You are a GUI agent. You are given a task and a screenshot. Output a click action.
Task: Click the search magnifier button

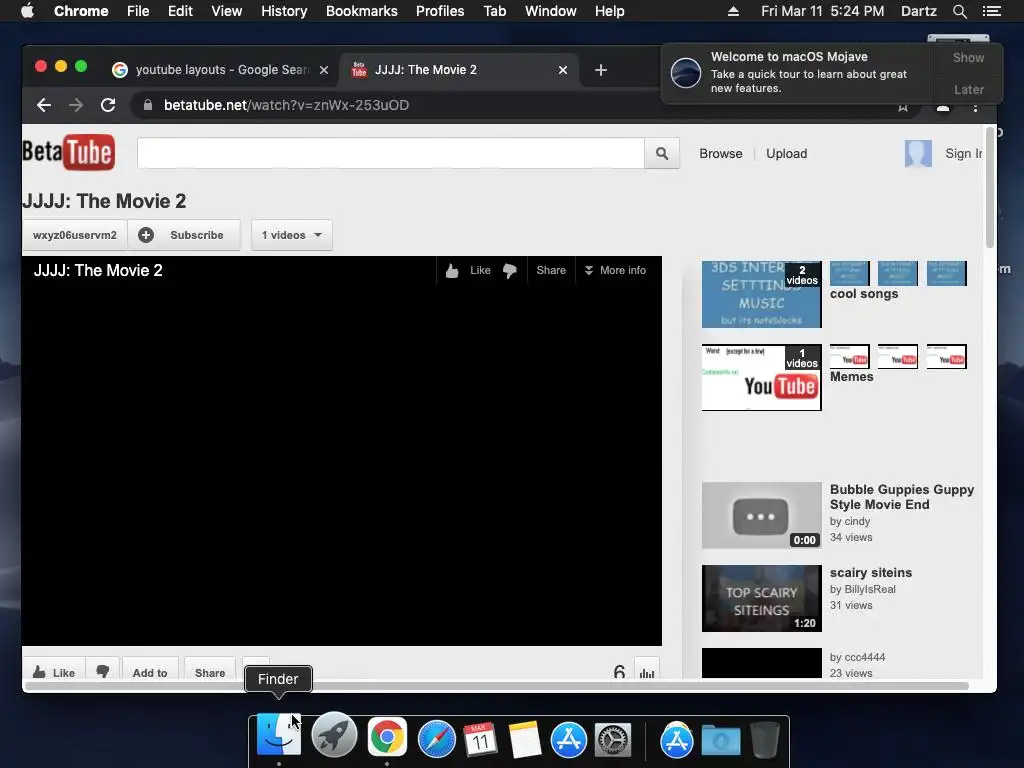662,153
